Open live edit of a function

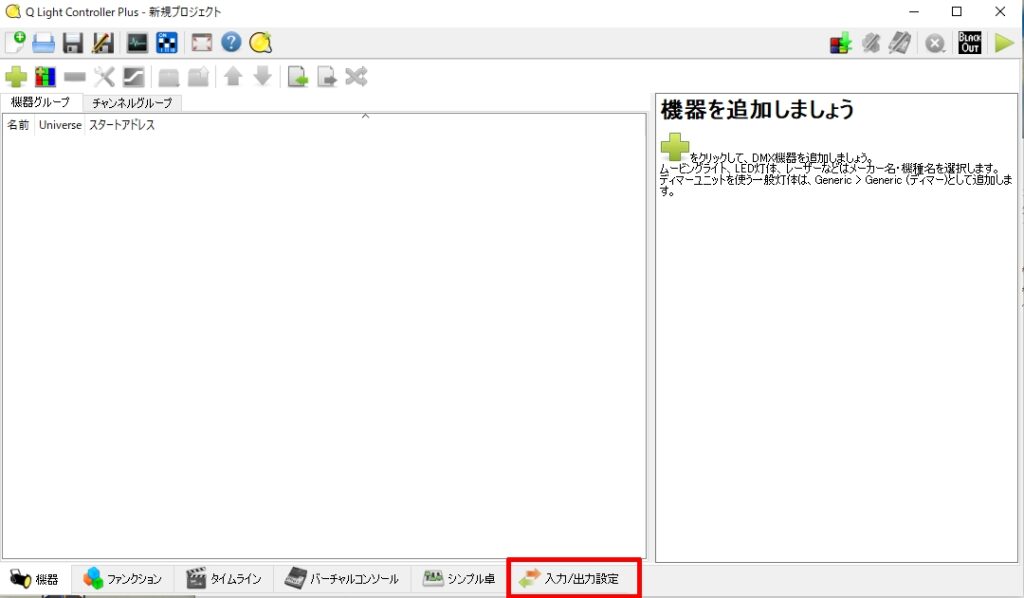coord(871,44)
